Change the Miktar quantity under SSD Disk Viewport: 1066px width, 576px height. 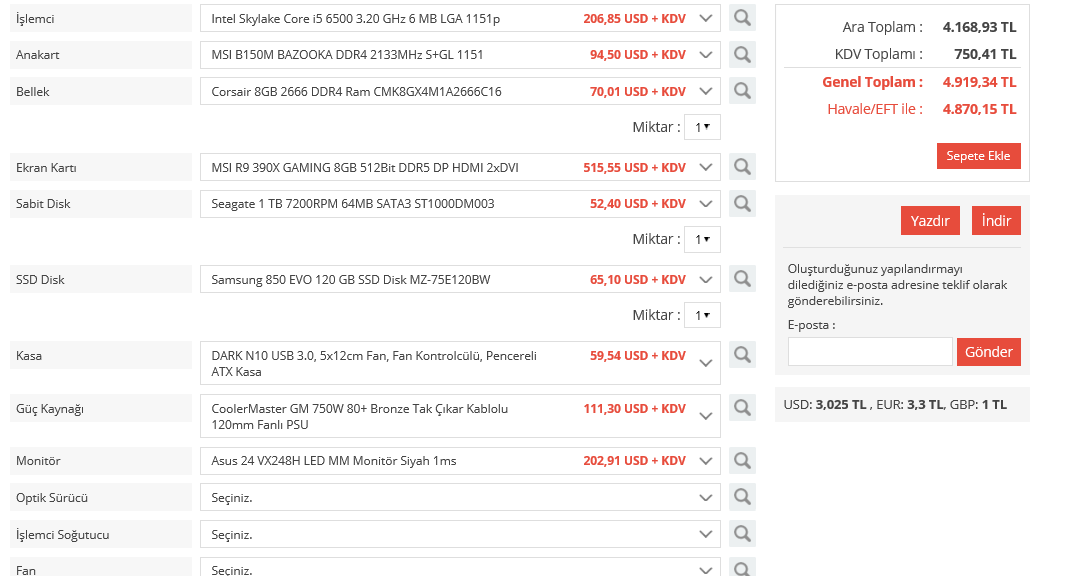point(702,315)
